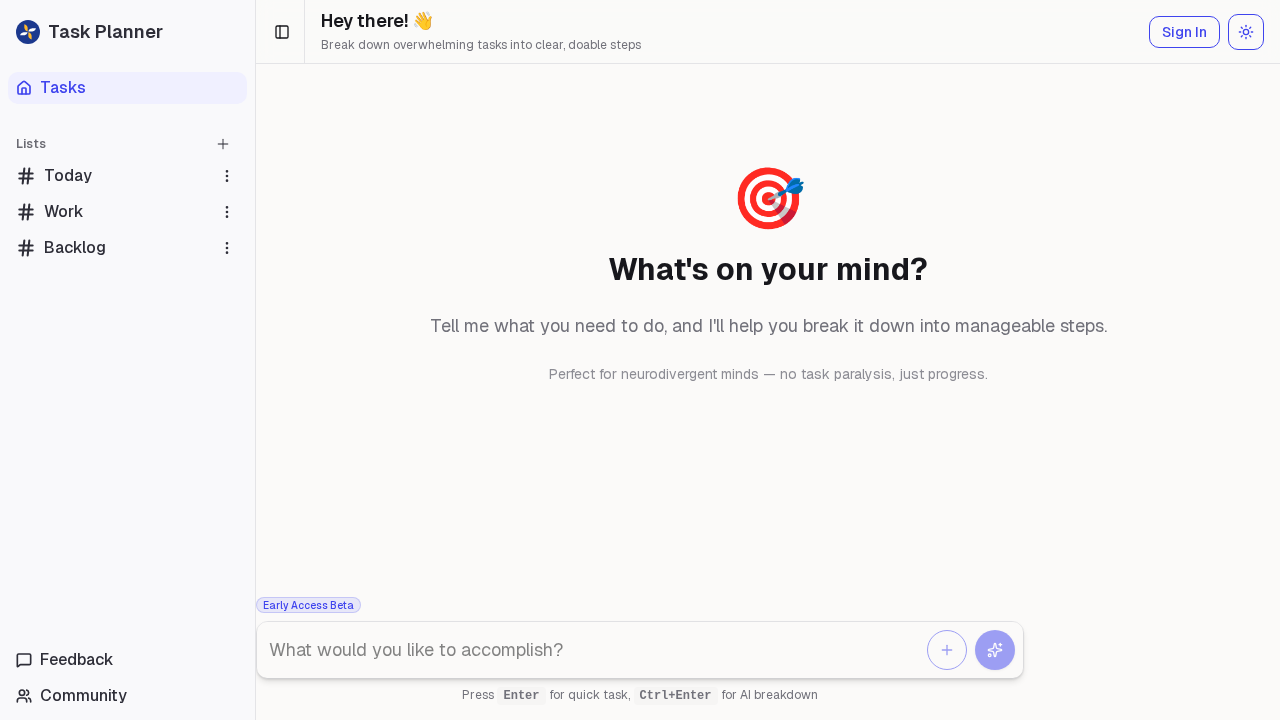Click the hash icon beside Today
1280x720 pixels.
[25, 175]
